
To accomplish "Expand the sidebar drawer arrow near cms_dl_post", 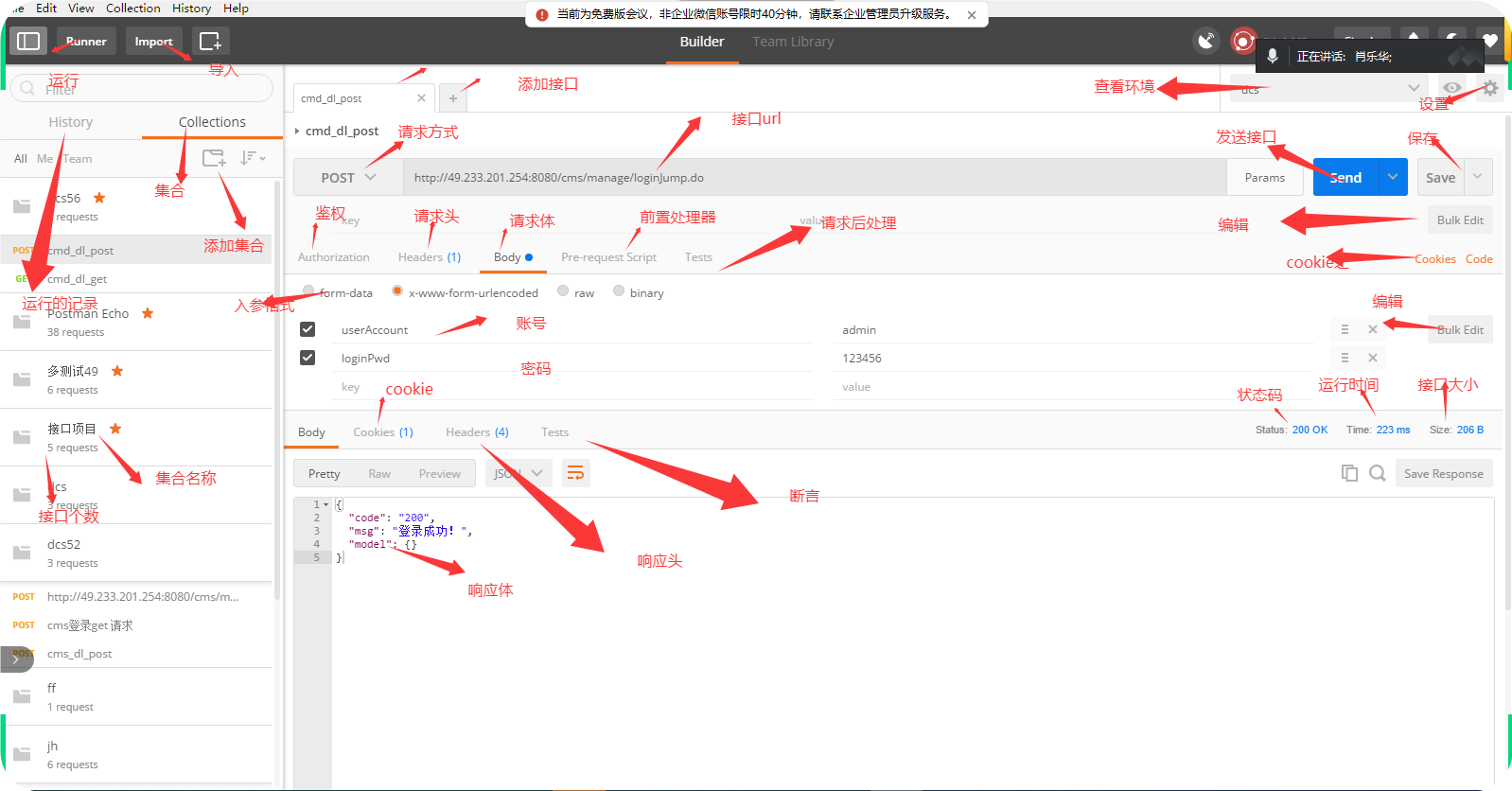I will pyautogui.click(x=16, y=659).
